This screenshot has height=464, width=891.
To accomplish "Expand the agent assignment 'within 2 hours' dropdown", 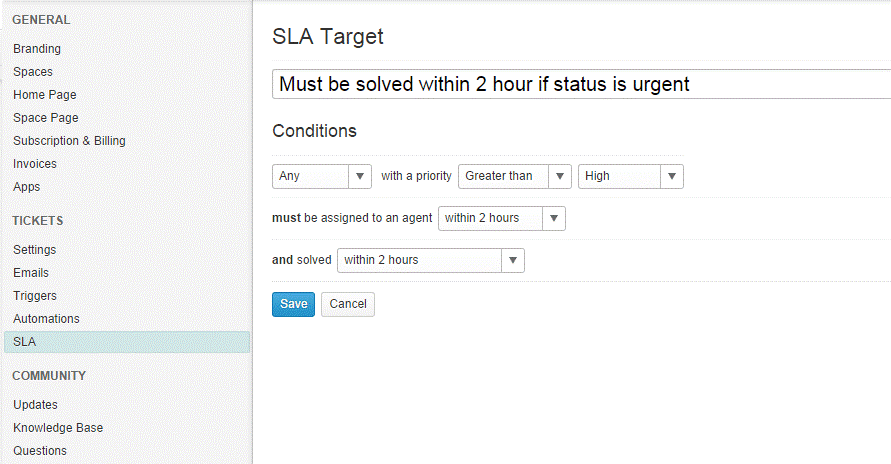I will pyautogui.click(x=501, y=218).
